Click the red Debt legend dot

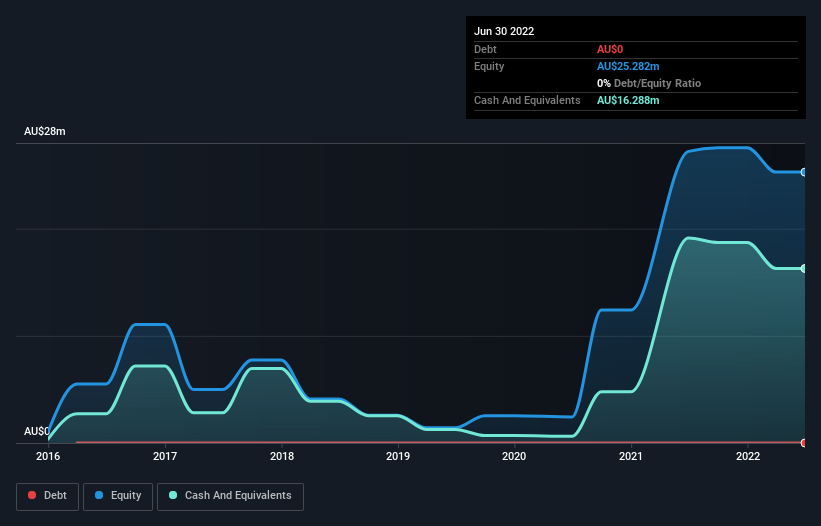point(32,495)
